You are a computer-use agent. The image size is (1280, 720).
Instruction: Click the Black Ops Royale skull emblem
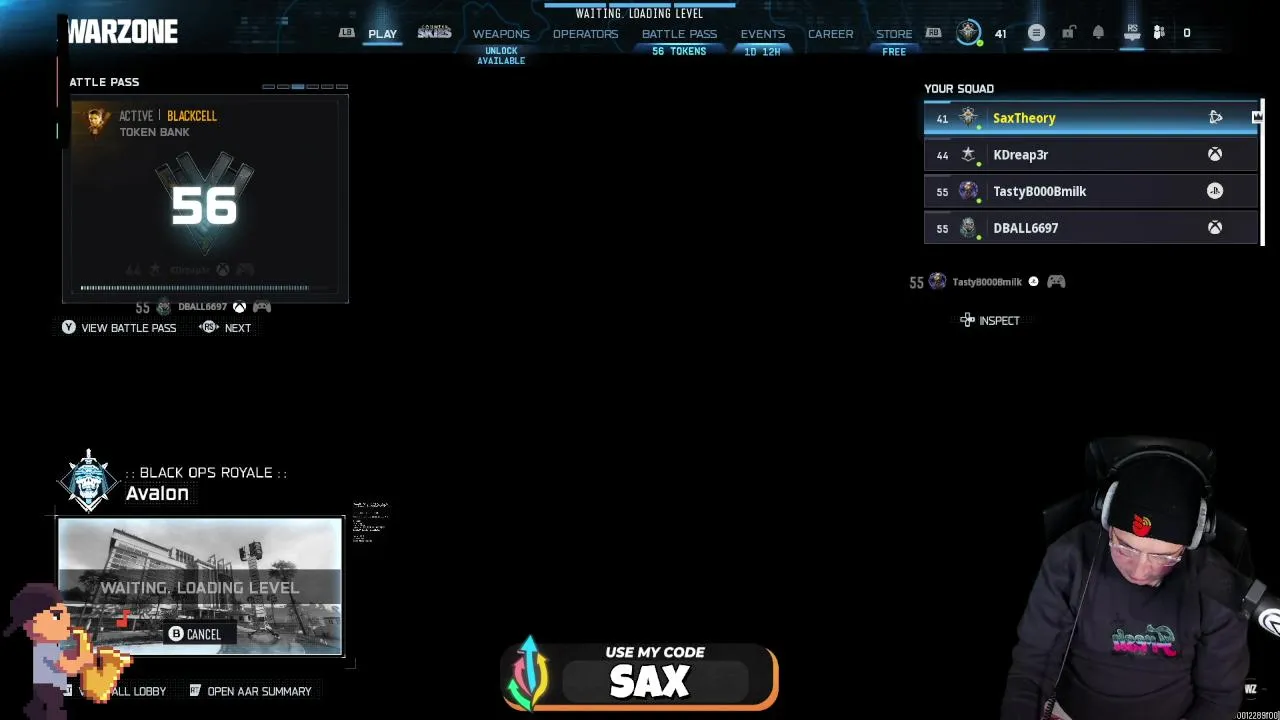tap(89, 481)
